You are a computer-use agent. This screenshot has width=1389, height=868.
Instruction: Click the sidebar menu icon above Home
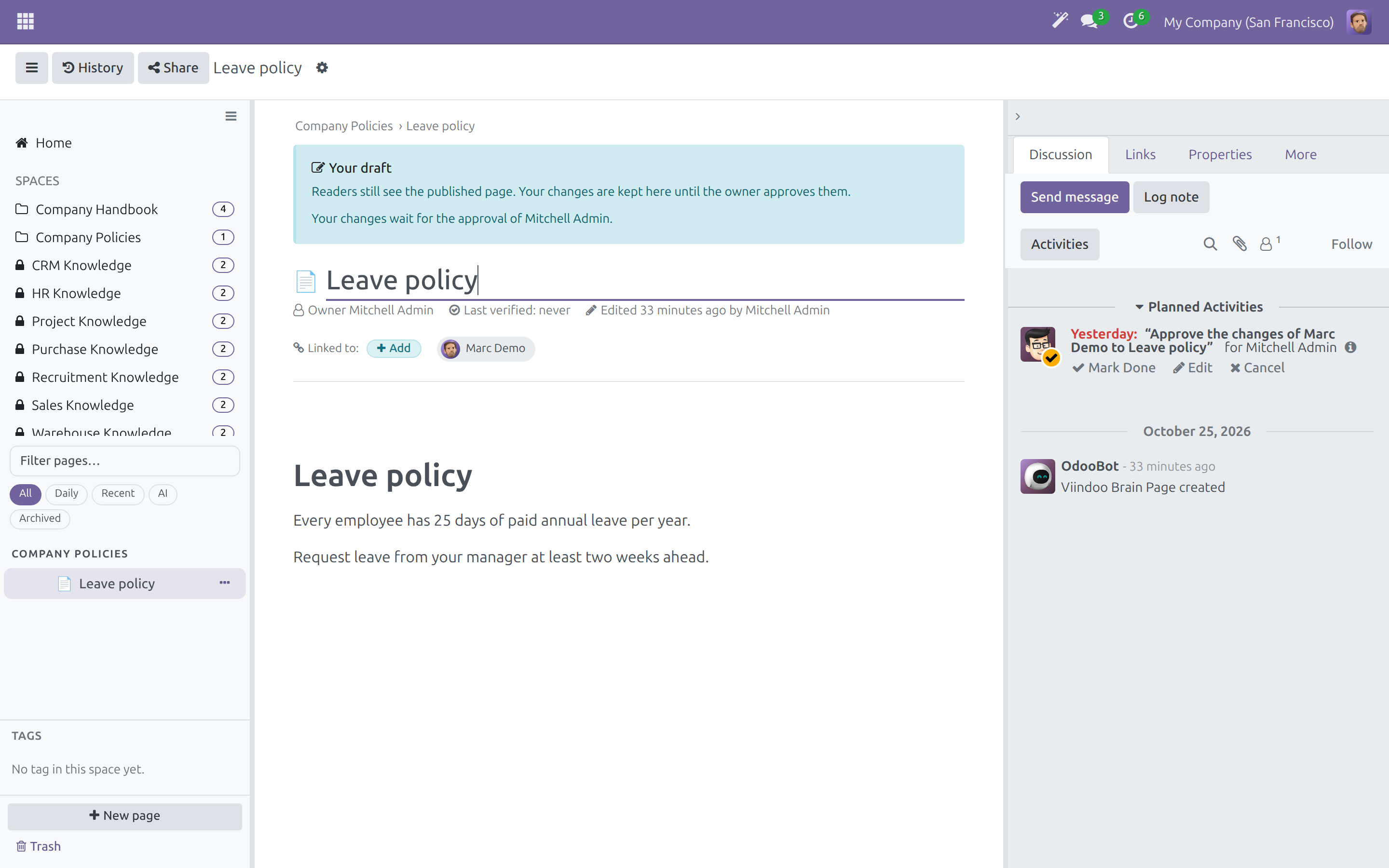click(x=231, y=117)
